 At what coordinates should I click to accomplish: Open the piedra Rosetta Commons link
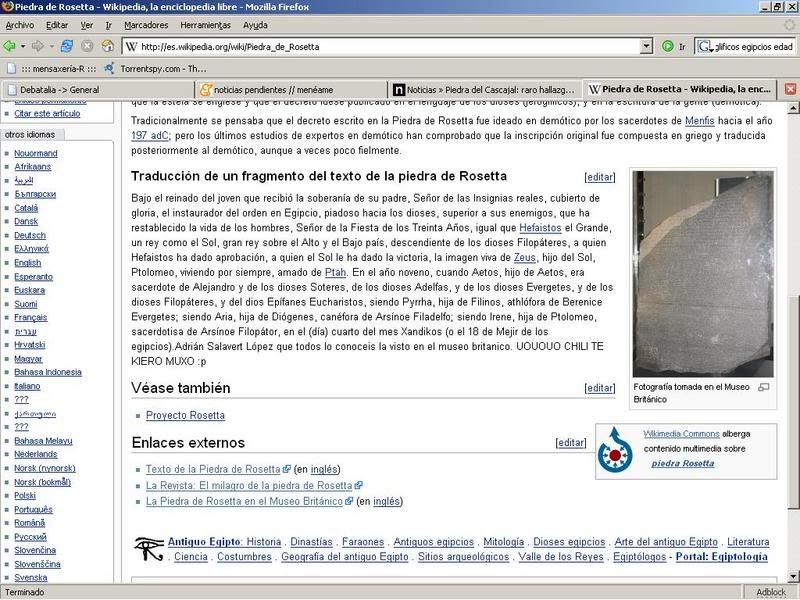click(683, 463)
